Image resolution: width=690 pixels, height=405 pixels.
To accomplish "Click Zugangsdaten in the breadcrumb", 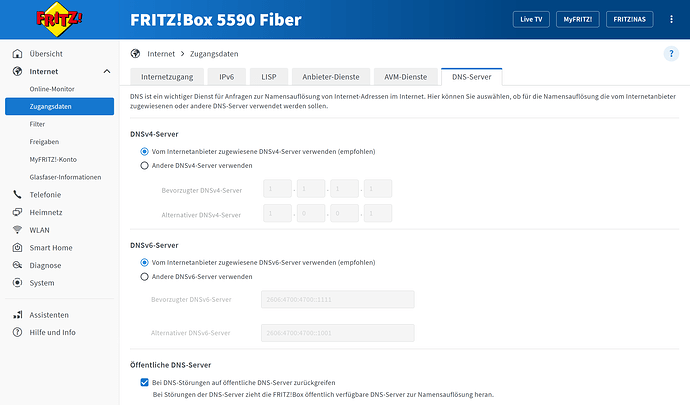I will (x=214, y=54).
